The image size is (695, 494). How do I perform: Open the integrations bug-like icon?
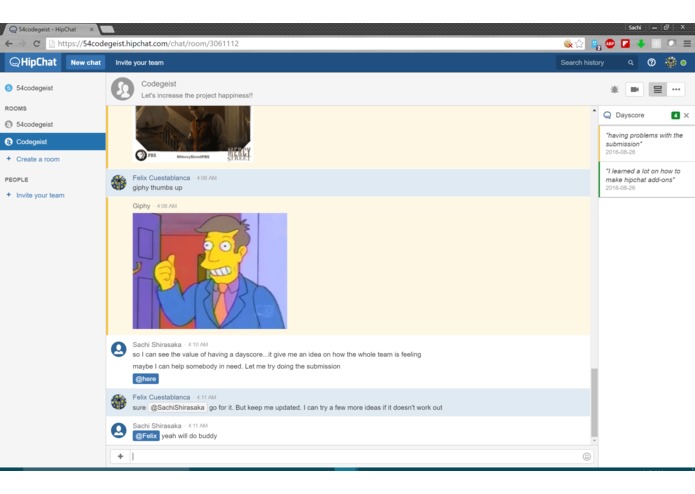pos(614,89)
